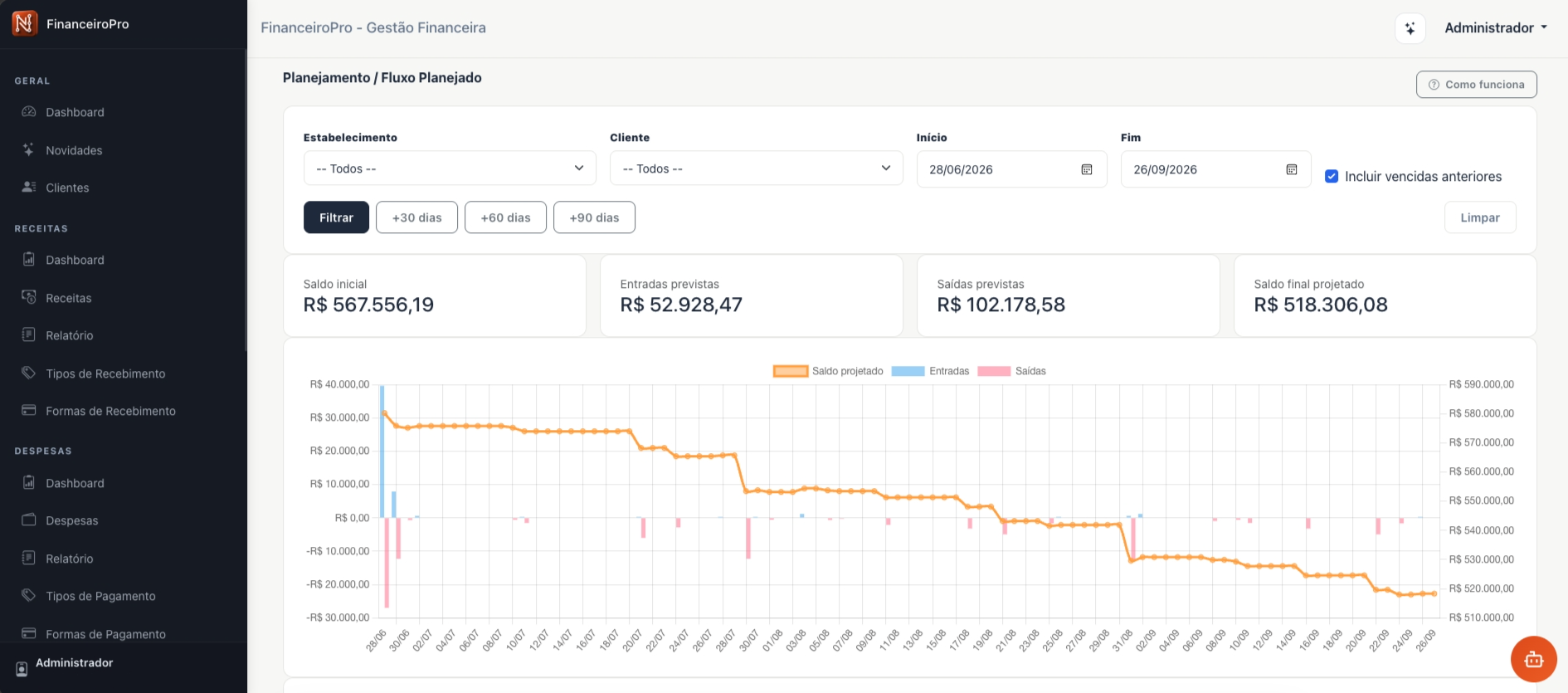
Task: Open the orange chatbot assistant button
Action: tap(1533, 659)
